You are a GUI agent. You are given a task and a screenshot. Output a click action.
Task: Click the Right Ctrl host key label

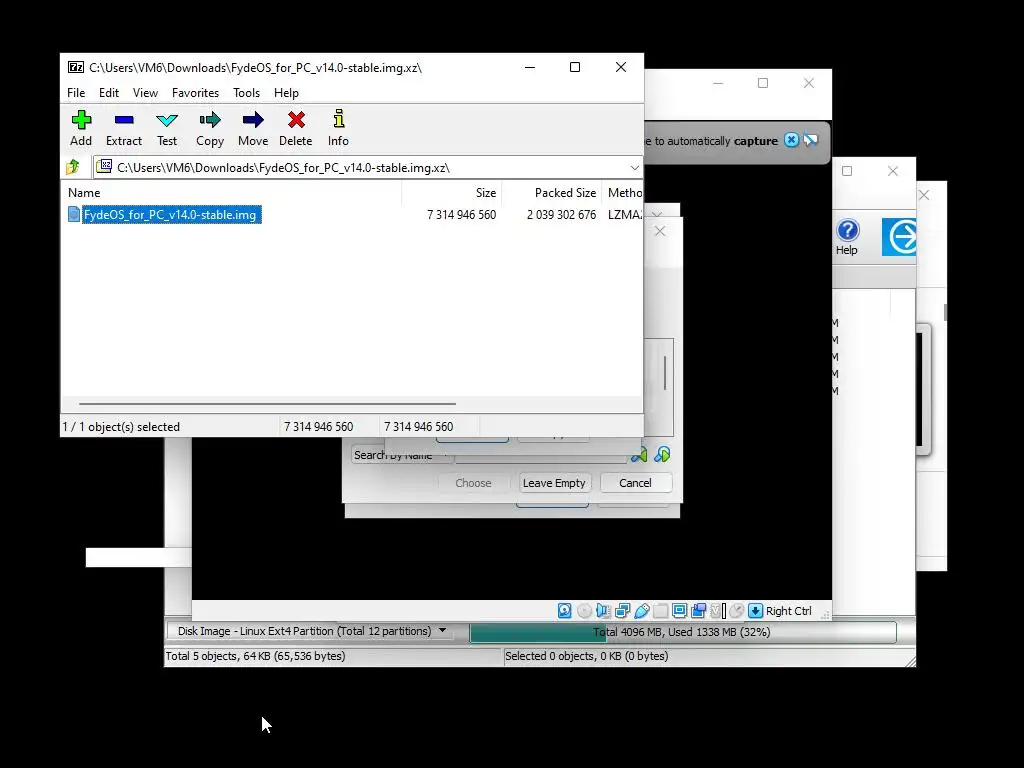pos(788,611)
